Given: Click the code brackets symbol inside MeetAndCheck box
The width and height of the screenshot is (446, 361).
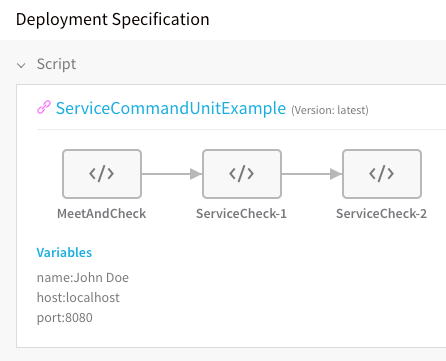Looking at the screenshot, I should [x=102, y=174].
